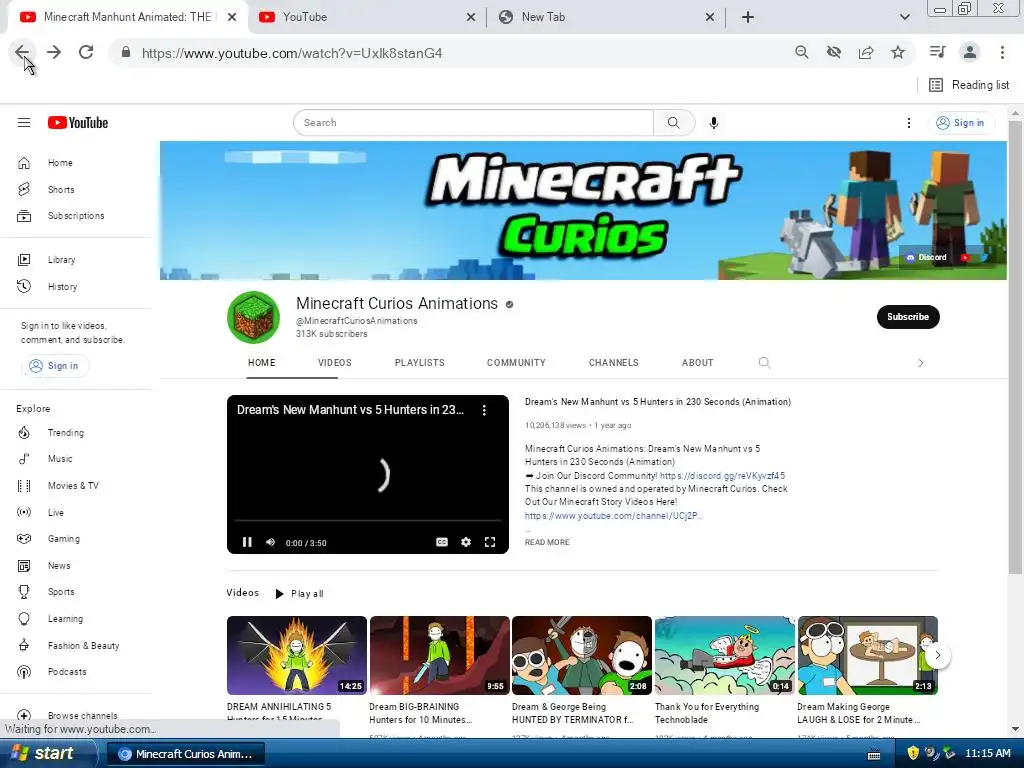
Task: Bookmark this page with the star
Action: click(x=898, y=52)
